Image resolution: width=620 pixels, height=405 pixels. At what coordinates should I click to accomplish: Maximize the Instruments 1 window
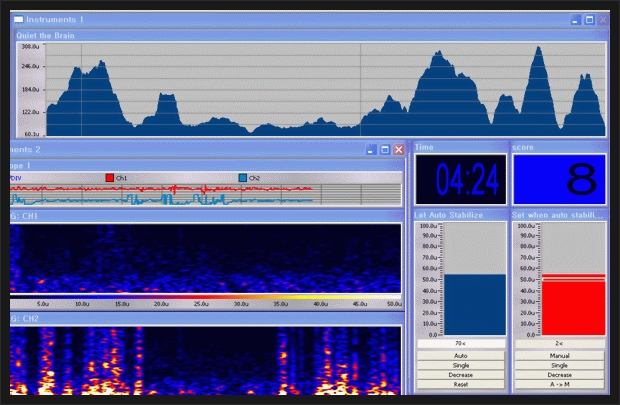coord(590,20)
